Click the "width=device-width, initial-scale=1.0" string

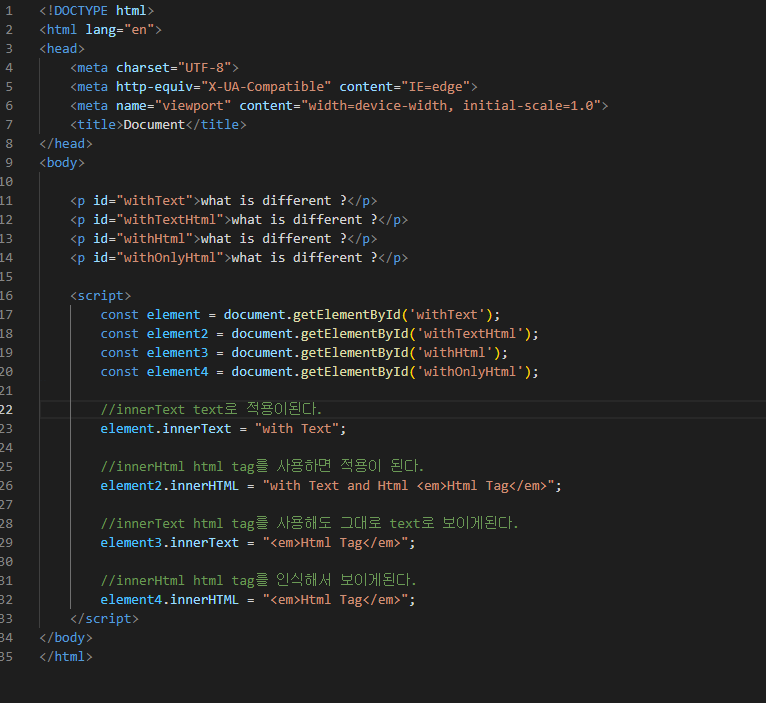[451, 106]
